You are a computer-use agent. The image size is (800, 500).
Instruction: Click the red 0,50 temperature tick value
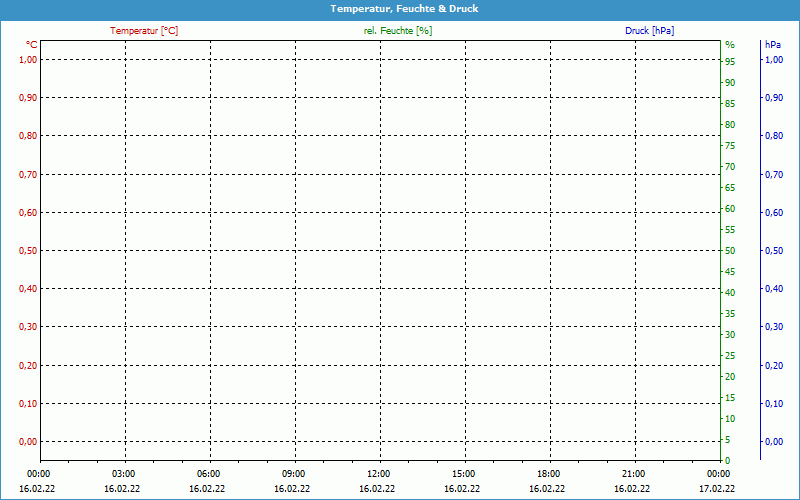(26, 250)
